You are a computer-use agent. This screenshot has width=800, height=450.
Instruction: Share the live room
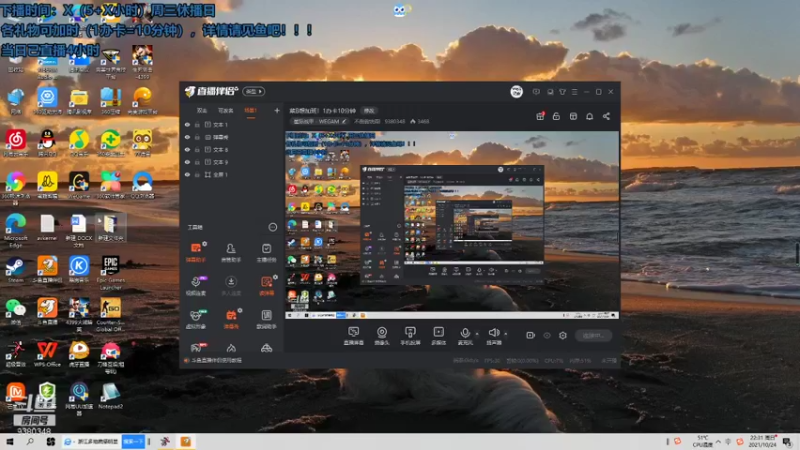[x=606, y=116]
